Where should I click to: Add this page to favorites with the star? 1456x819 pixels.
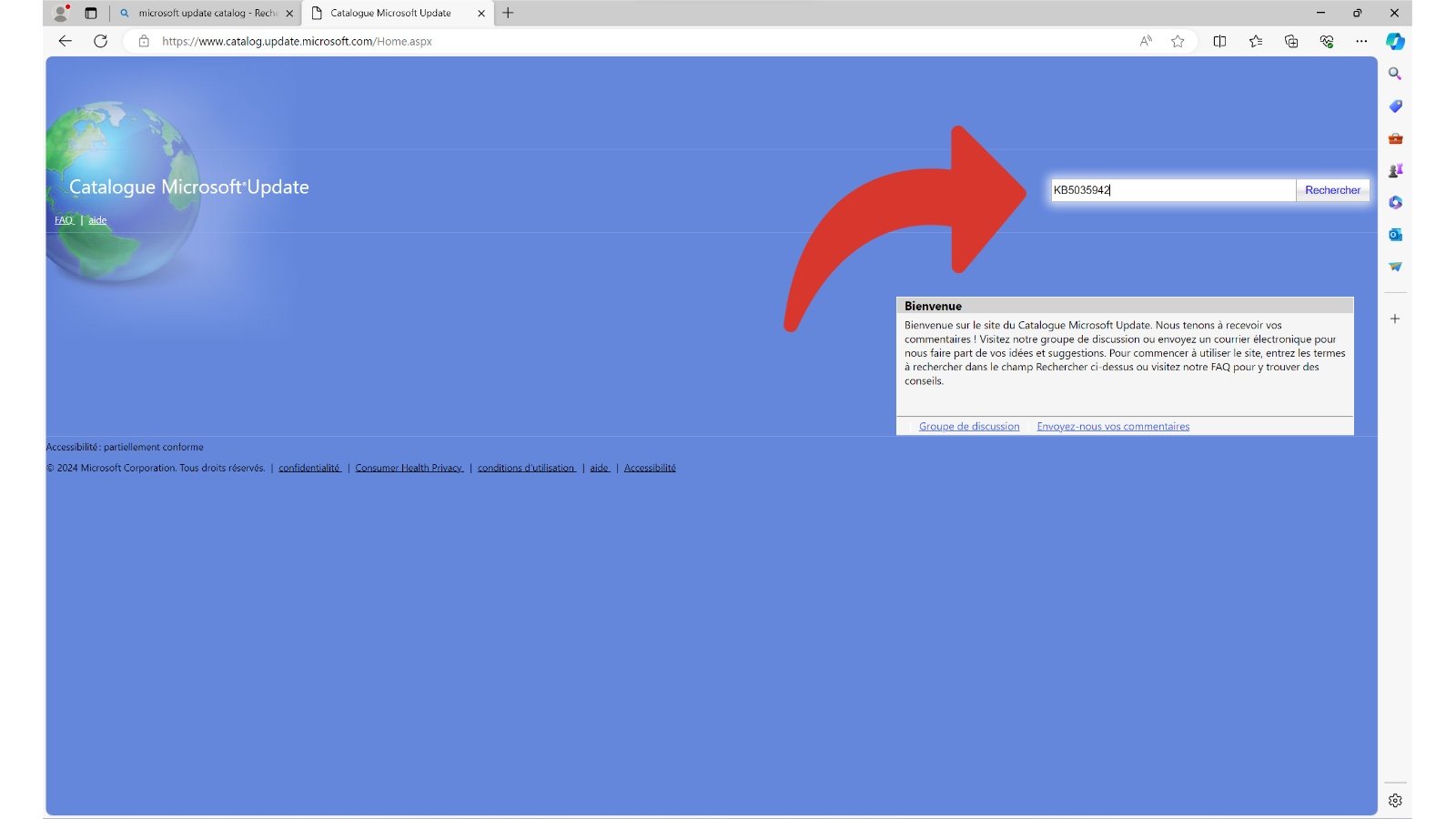point(1178,41)
